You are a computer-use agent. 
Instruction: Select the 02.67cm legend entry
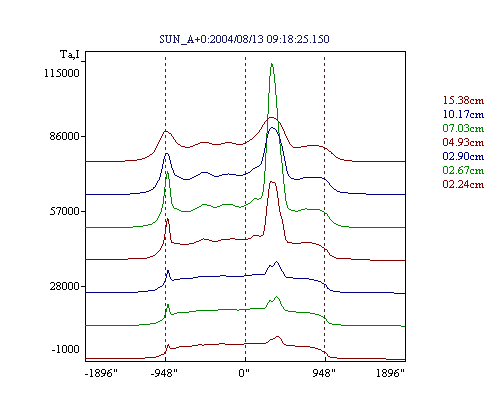pyautogui.click(x=463, y=170)
